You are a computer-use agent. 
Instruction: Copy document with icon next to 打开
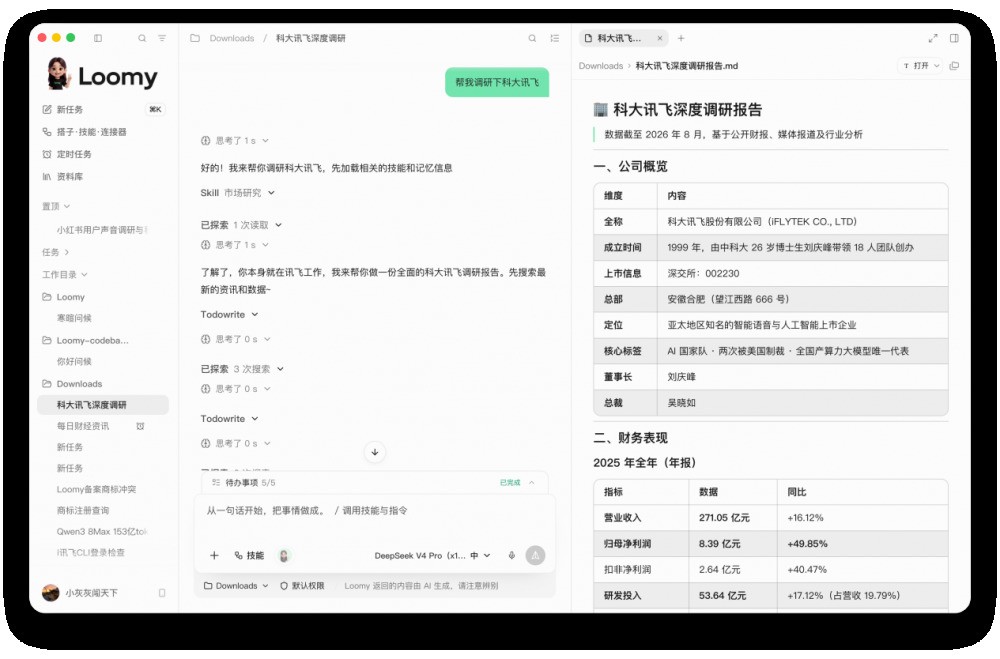pos(954,66)
